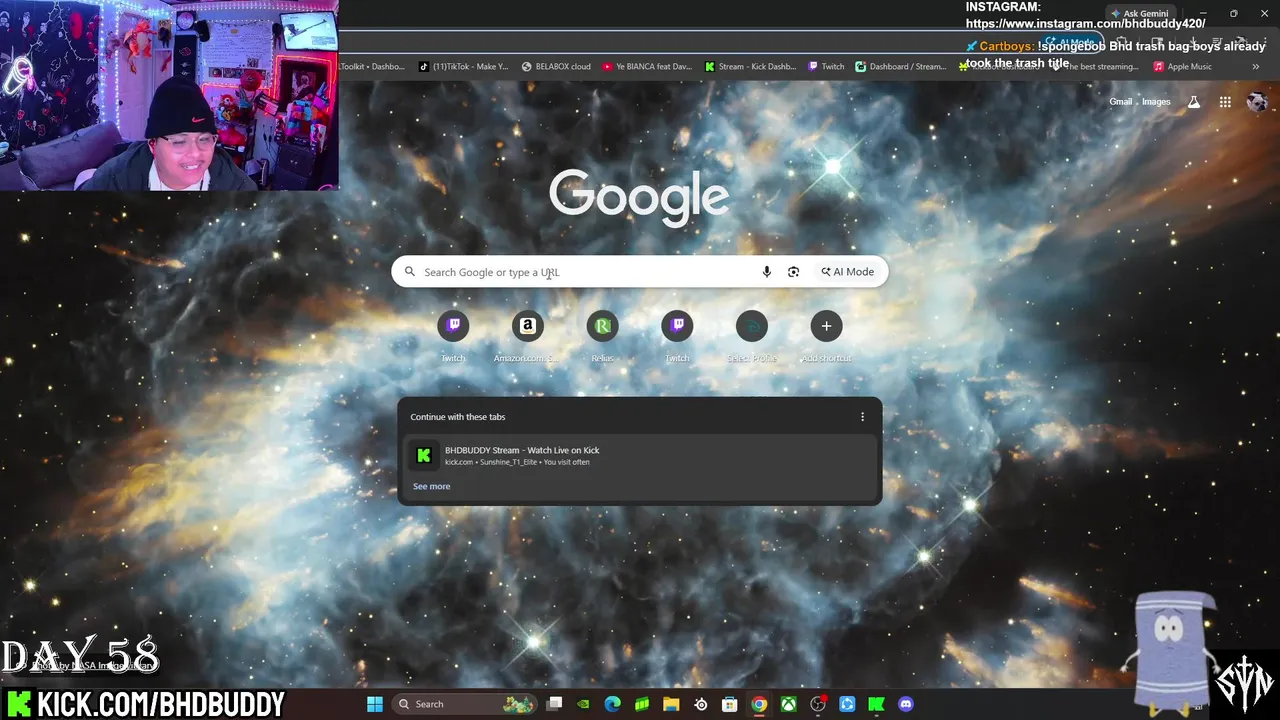Viewport: 1280px width, 720px height.
Task: Open BHDBUDDY Stream - Watch Live on Kick
Action: point(639,456)
